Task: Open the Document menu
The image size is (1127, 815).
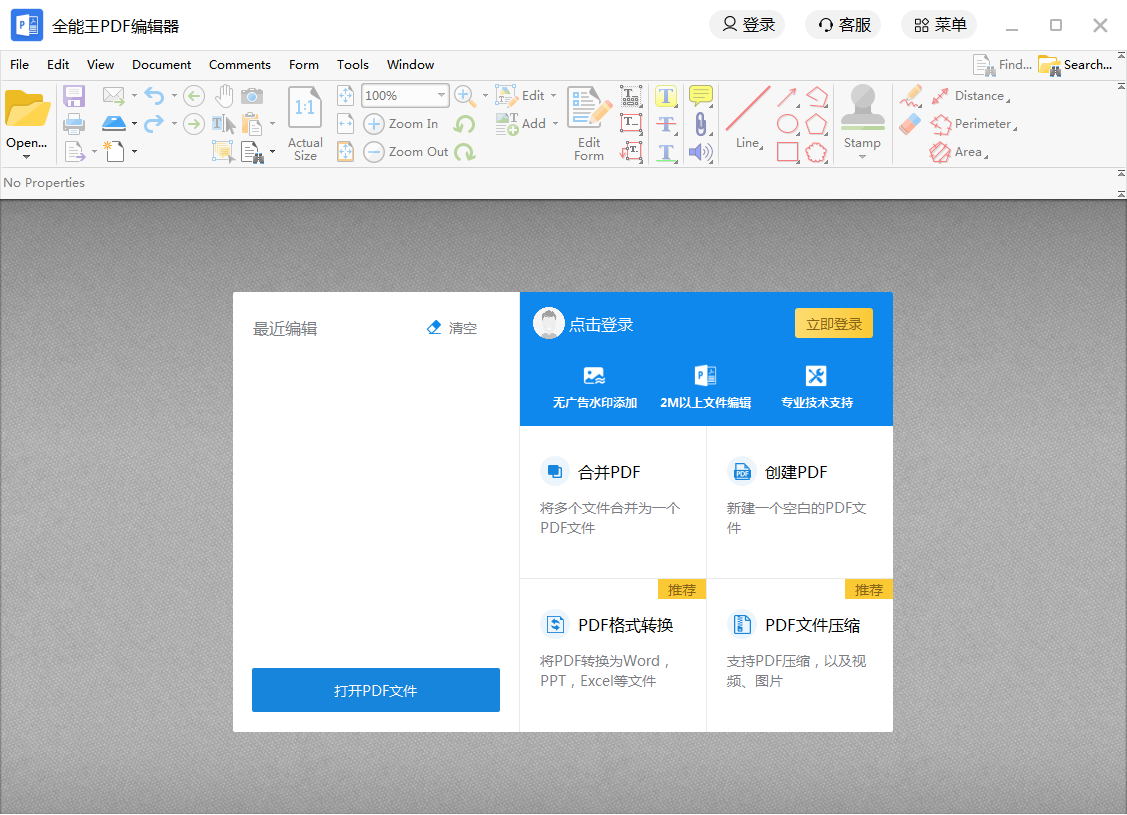Action: click(161, 64)
